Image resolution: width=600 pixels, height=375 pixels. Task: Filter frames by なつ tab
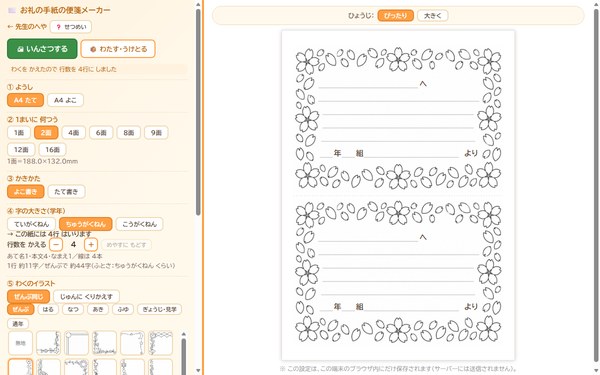(x=73, y=309)
